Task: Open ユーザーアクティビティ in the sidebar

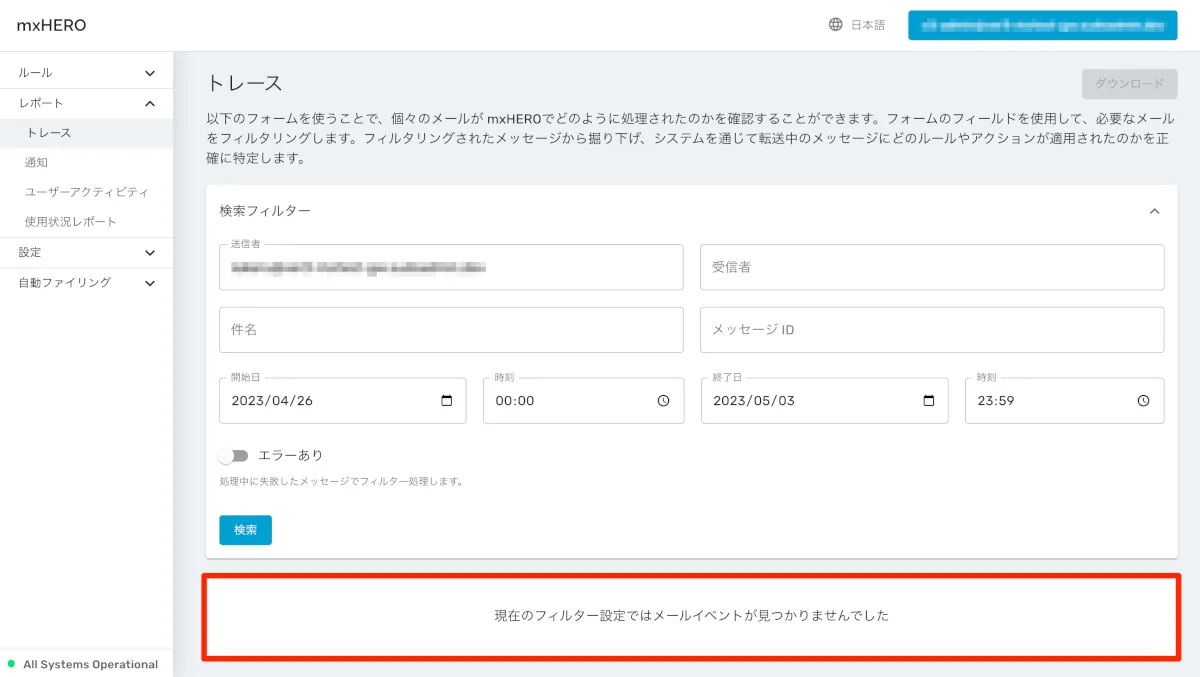Action: point(87,192)
